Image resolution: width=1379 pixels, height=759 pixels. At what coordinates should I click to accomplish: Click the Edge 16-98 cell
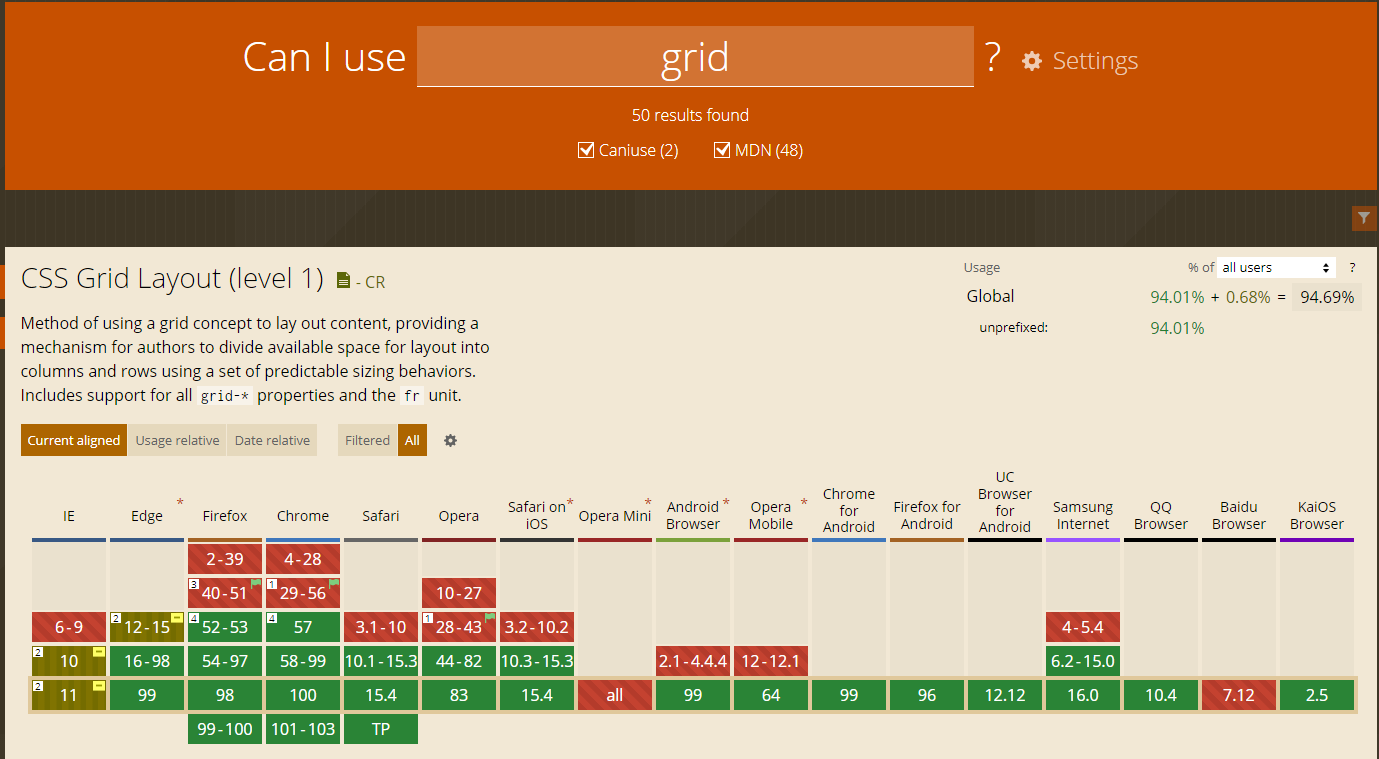click(147, 661)
